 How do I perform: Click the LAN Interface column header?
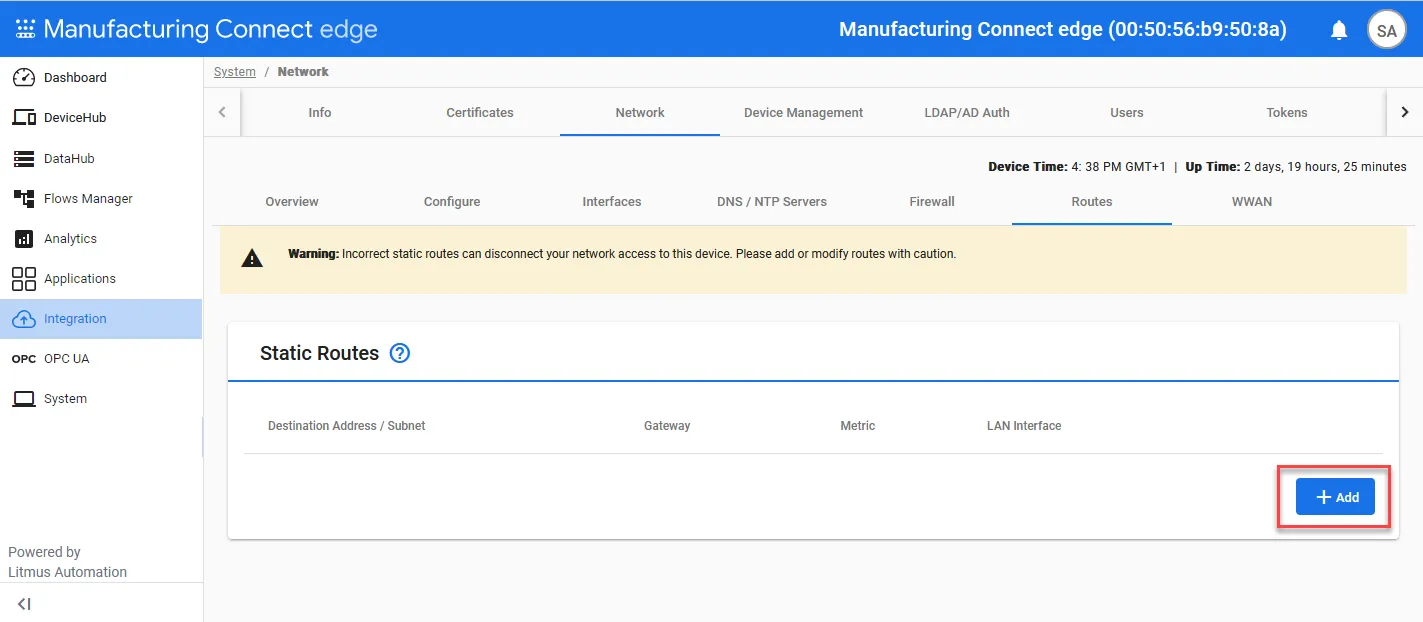click(x=1024, y=426)
